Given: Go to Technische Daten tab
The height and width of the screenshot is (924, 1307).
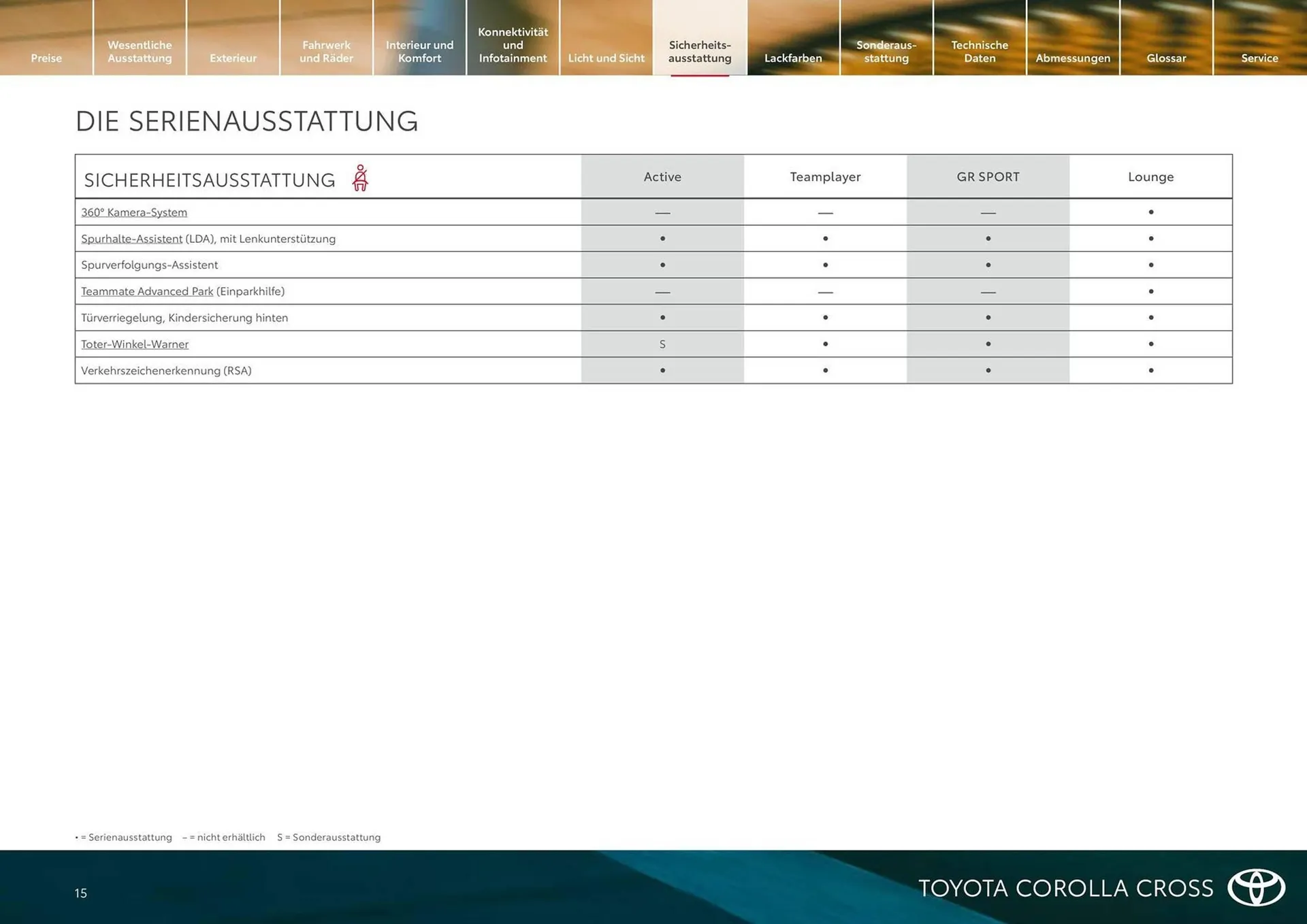Looking at the screenshot, I should coord(980,52).
